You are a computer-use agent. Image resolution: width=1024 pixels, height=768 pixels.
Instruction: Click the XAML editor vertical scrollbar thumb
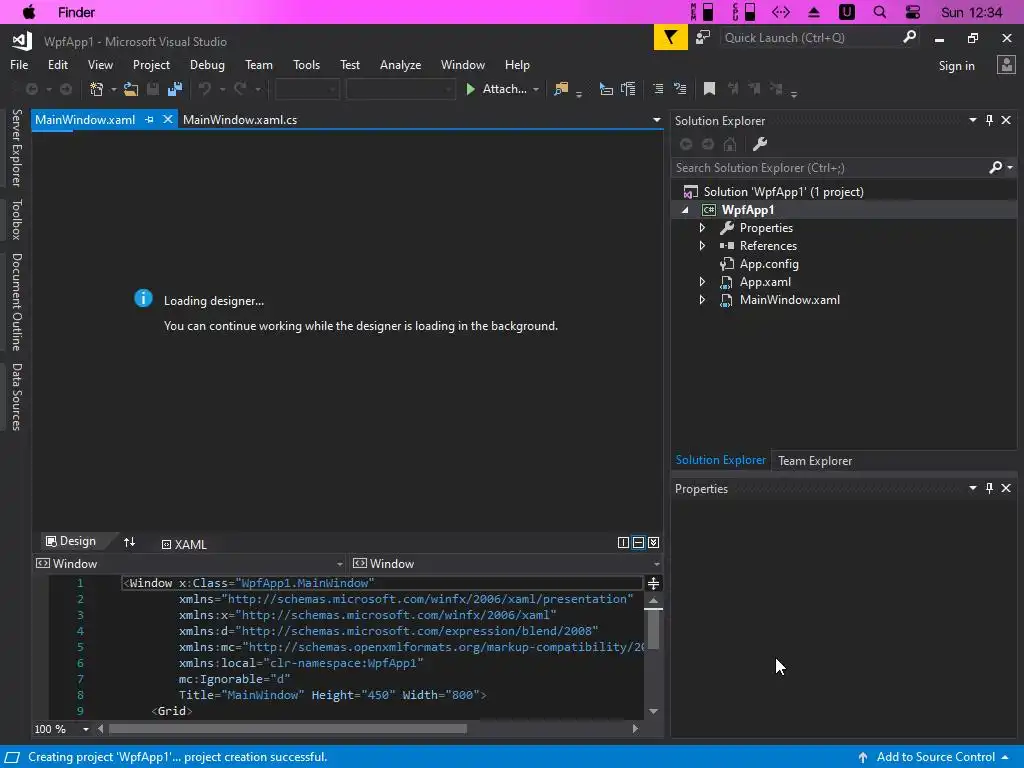point(654,628)
